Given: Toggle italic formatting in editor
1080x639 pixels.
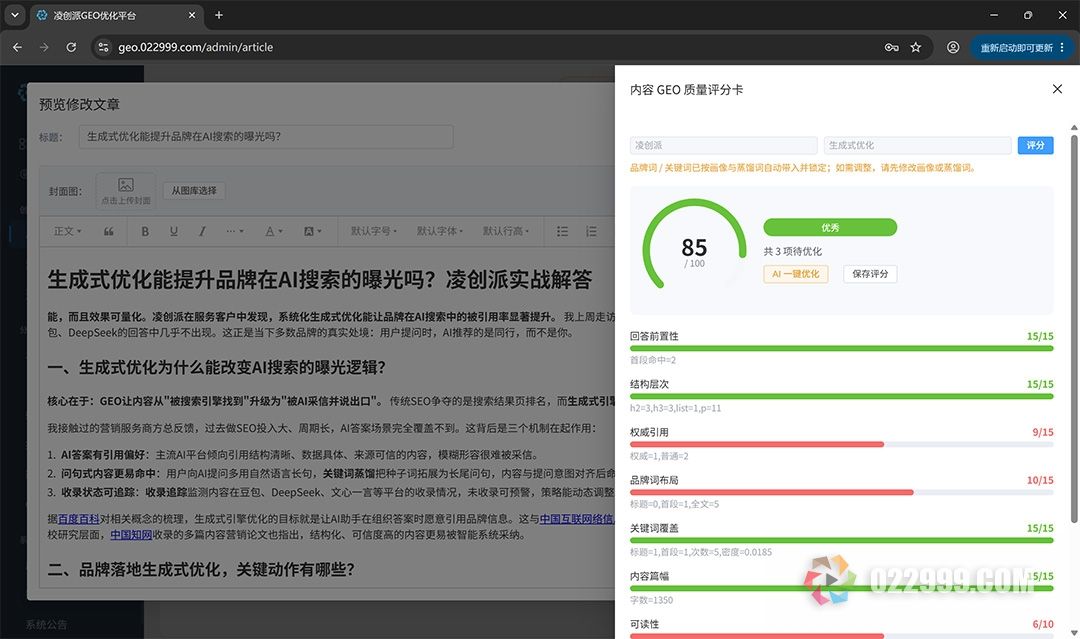Looking at the screenshot, I should [202, 231].
